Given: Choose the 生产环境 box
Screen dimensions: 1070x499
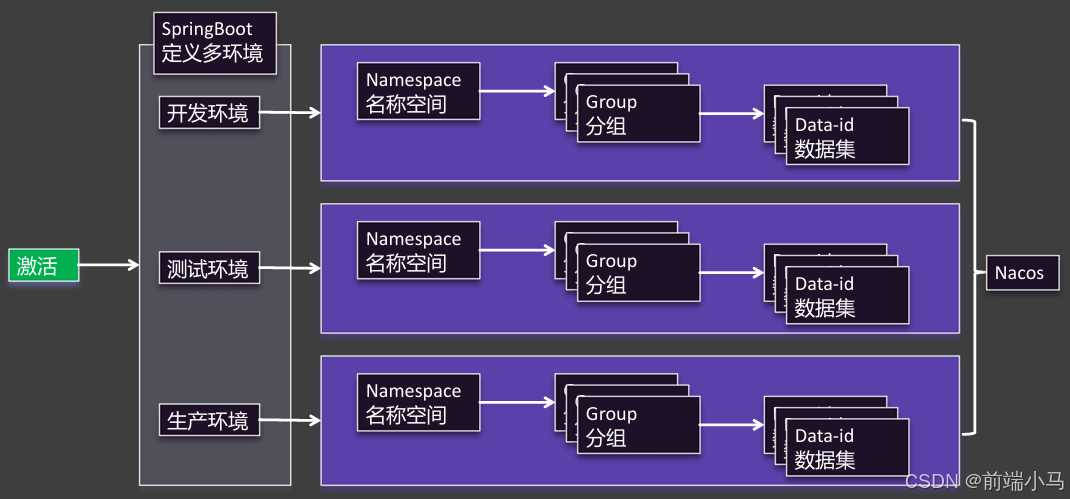Looking at the screenshot, I should pos(209,420).
